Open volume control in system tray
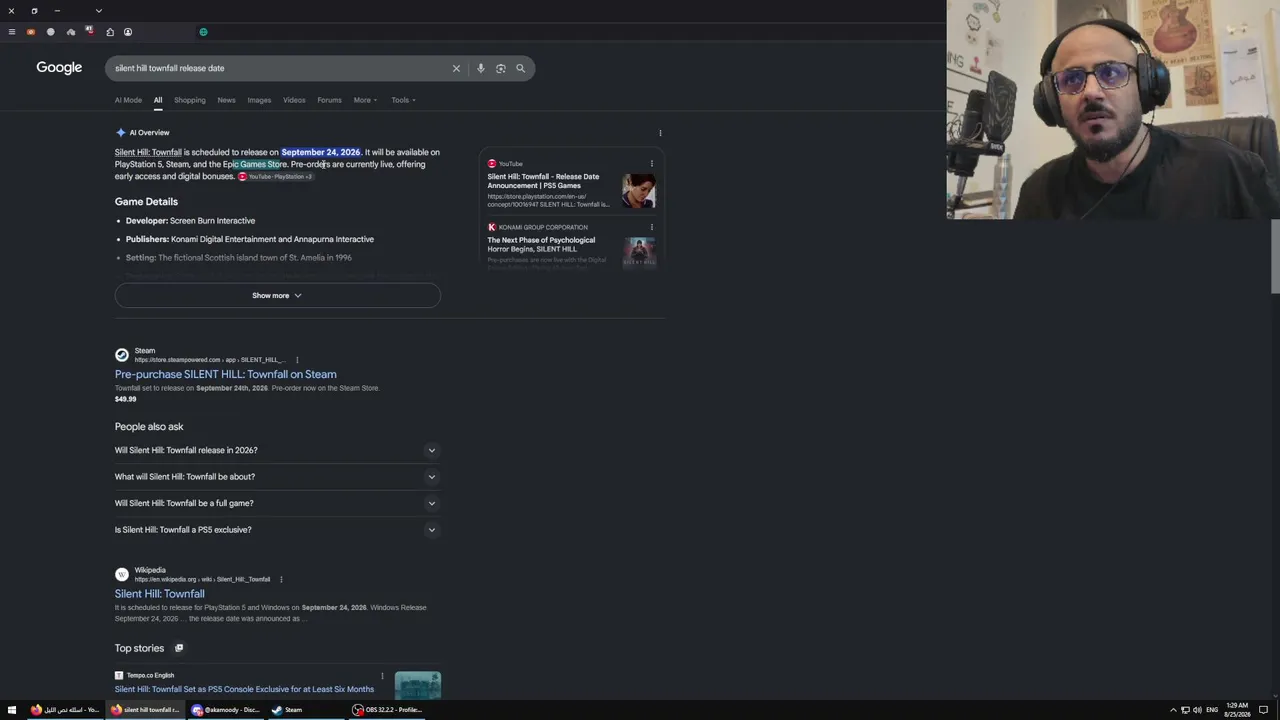The width and height of the screenshot is (1280, 720). pos(1197,710)
